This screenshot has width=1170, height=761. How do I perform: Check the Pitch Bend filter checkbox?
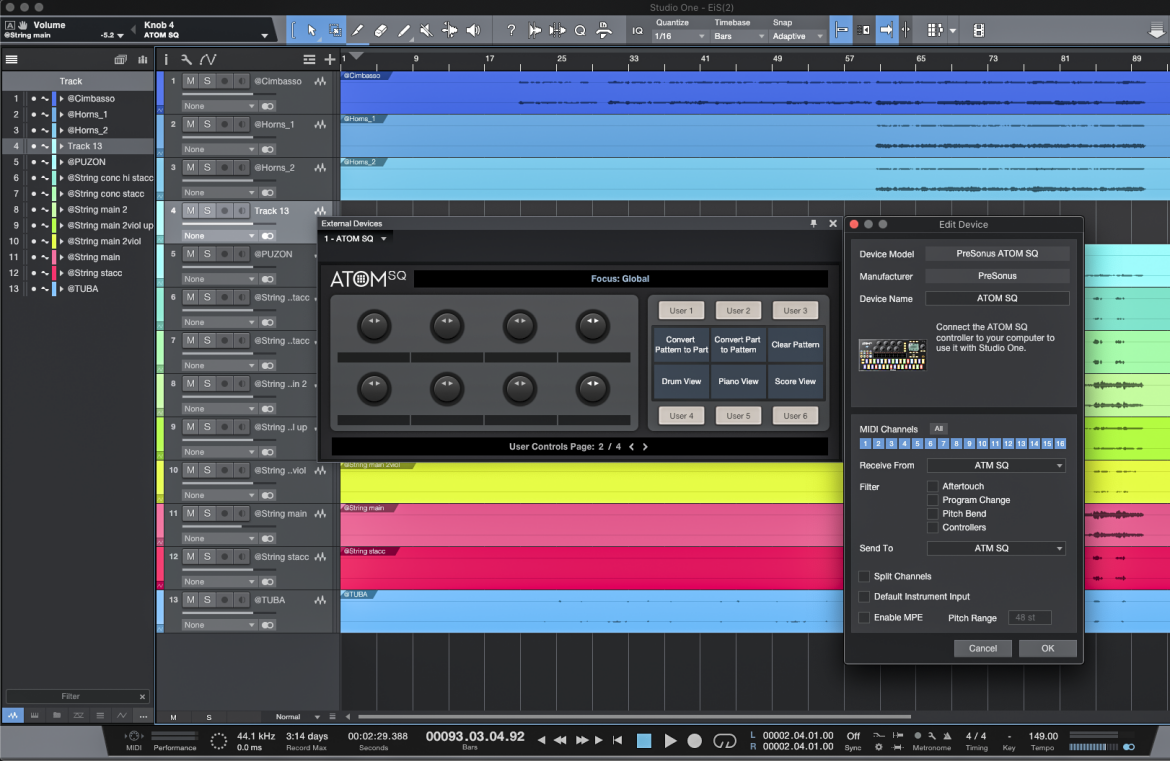(933, 514)
